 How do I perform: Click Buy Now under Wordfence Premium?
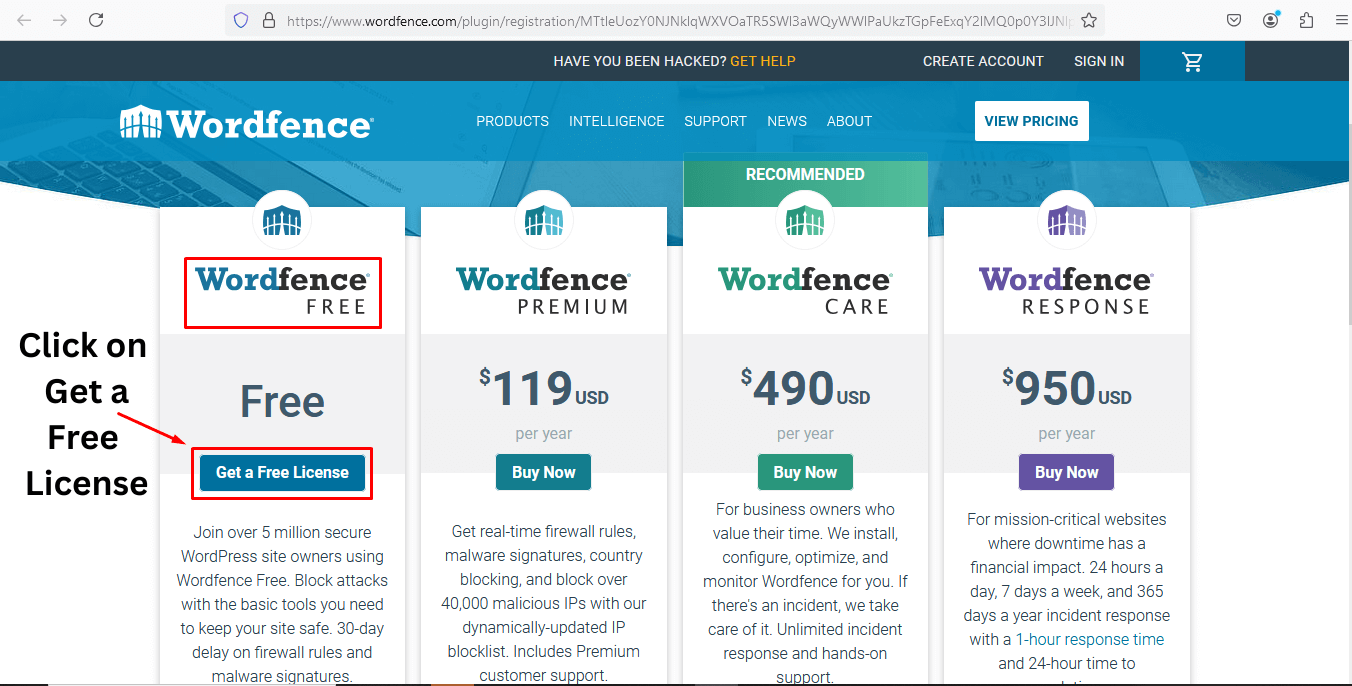tap(543, 472)
